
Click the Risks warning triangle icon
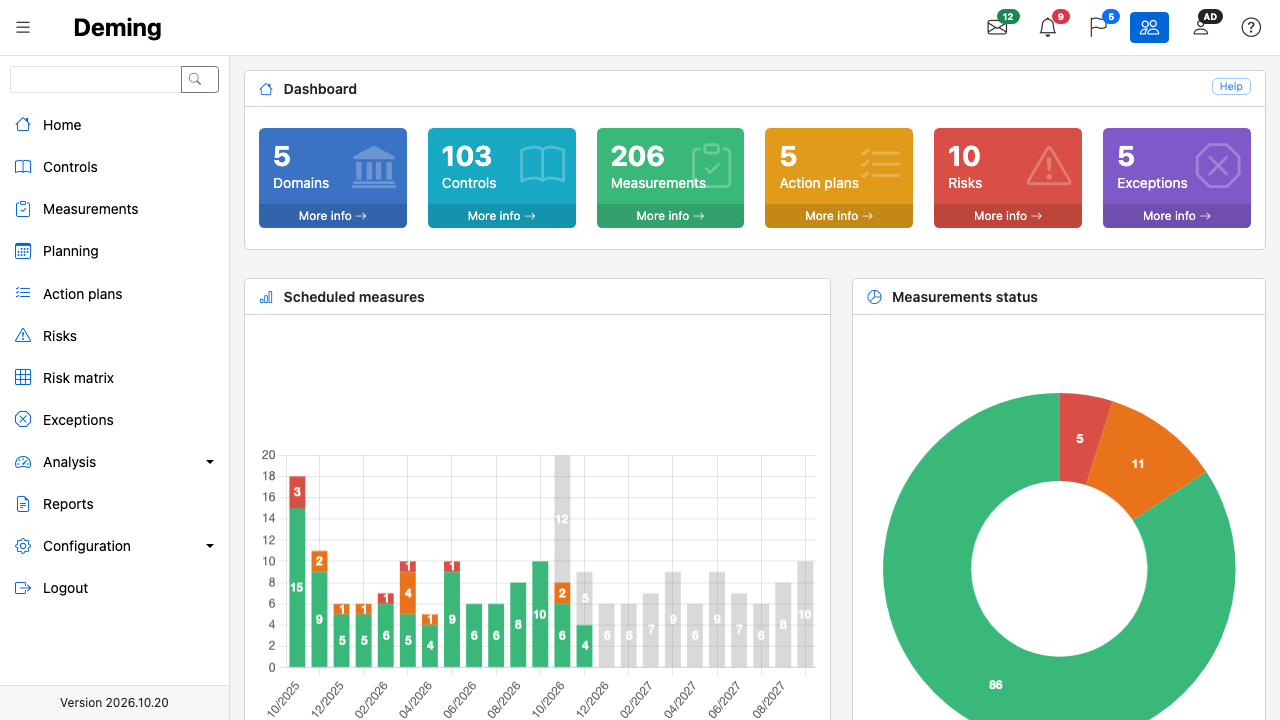point(1049,166)
